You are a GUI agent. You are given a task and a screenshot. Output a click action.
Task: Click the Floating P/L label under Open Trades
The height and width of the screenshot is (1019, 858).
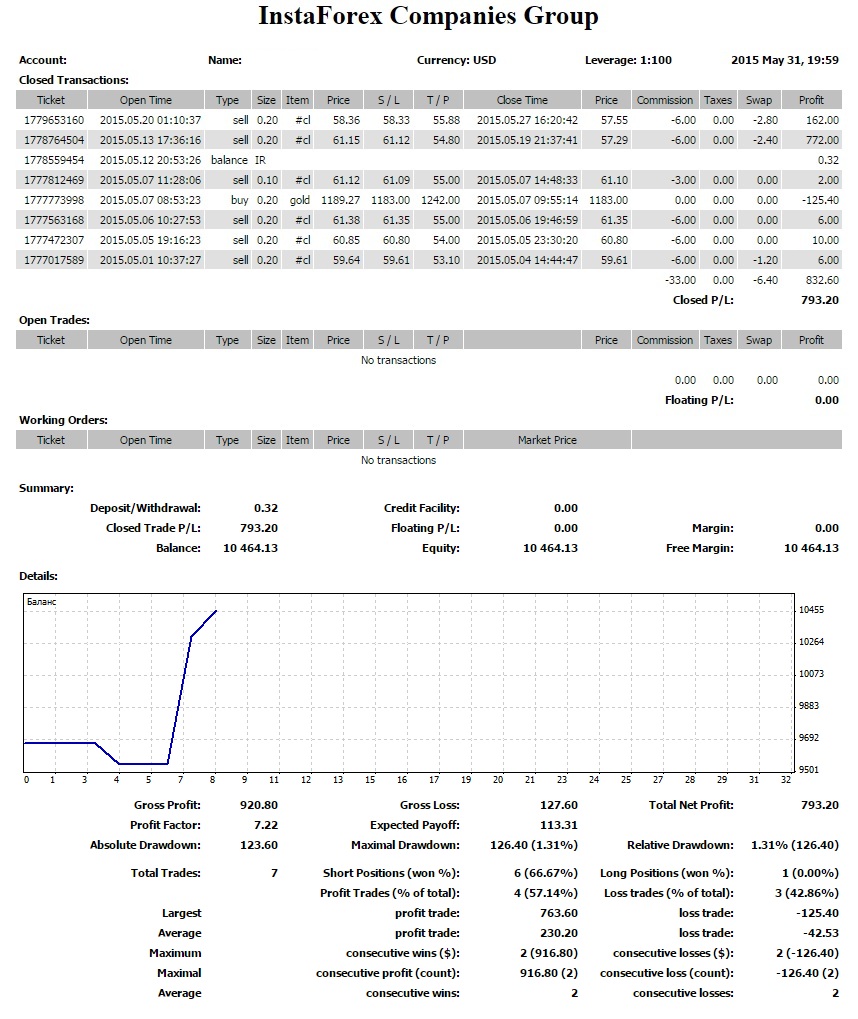(699, 400)
